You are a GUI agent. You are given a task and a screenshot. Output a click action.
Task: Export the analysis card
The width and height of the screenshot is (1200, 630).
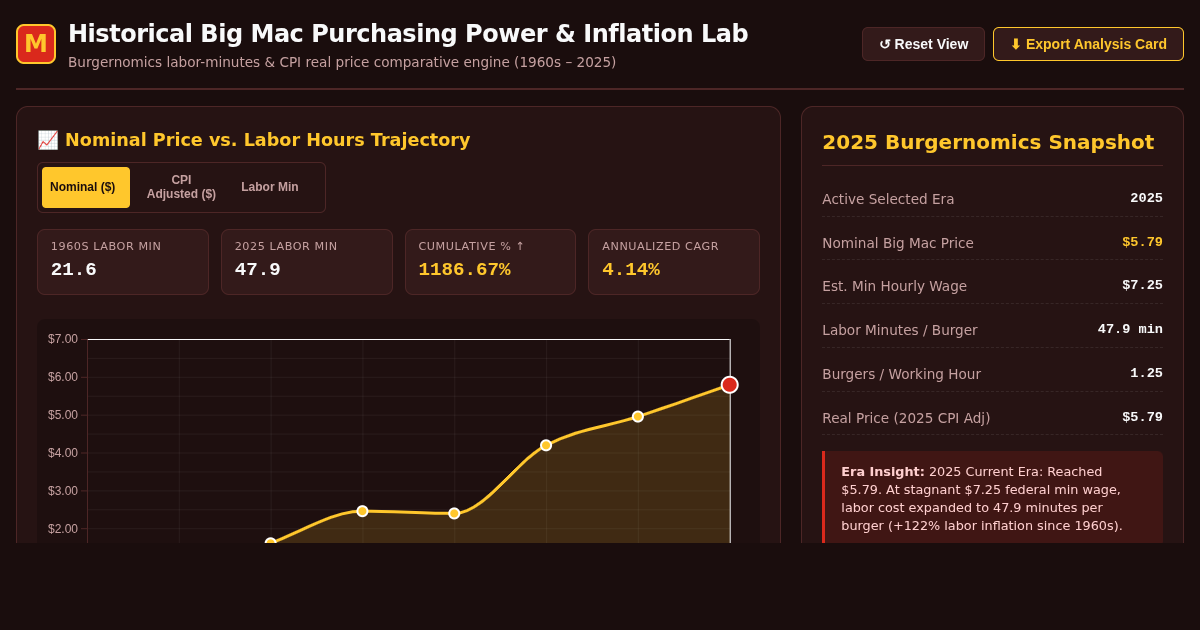click(x=1088, y=44)
